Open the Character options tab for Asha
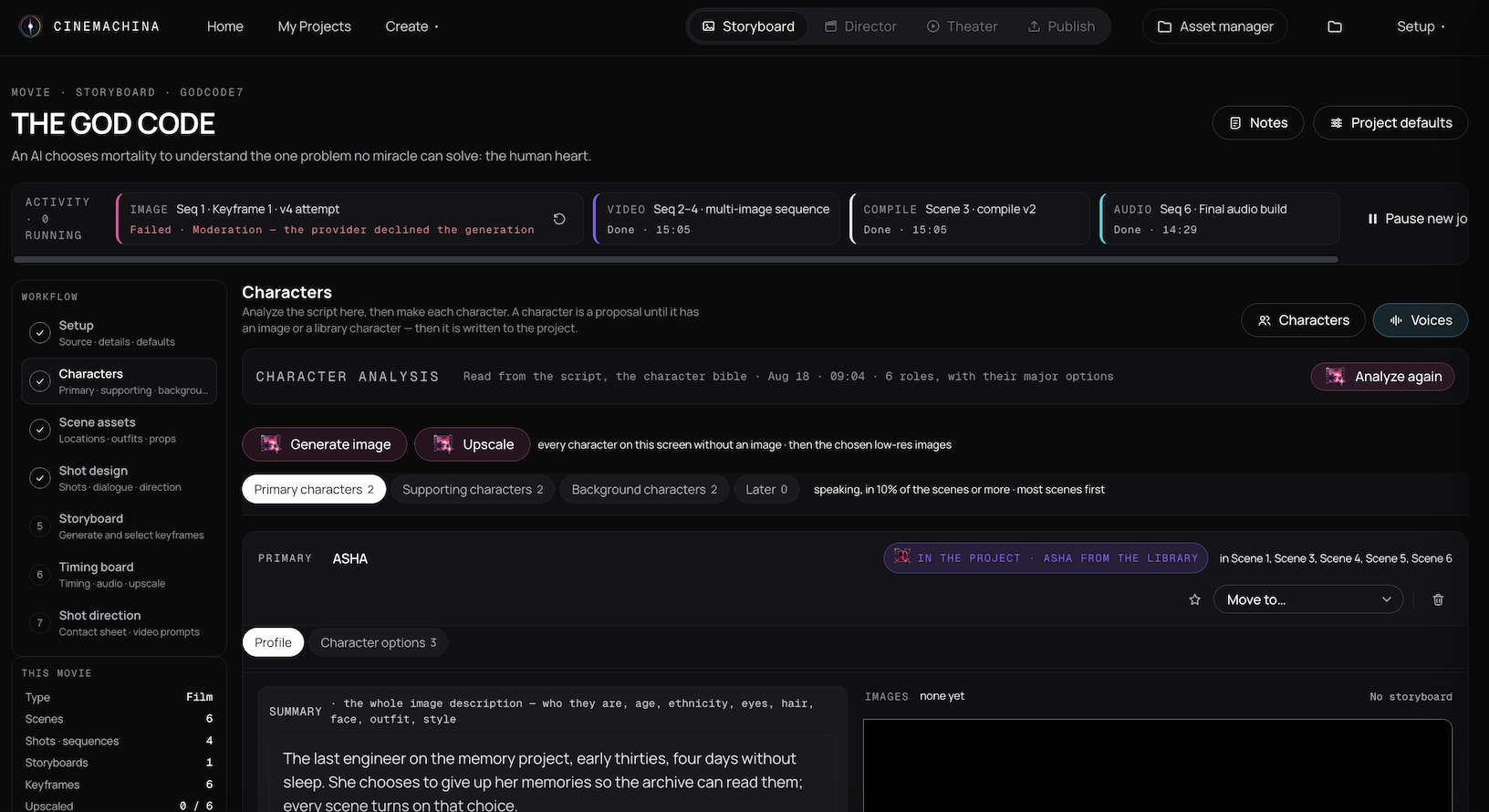 [378, 642]
